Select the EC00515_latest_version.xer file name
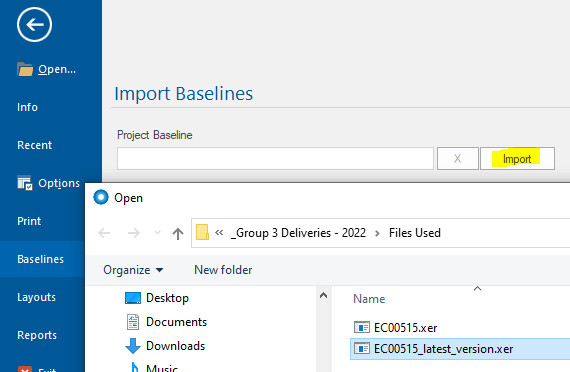This screenshot has height=372, width=570. pos(443,349)
